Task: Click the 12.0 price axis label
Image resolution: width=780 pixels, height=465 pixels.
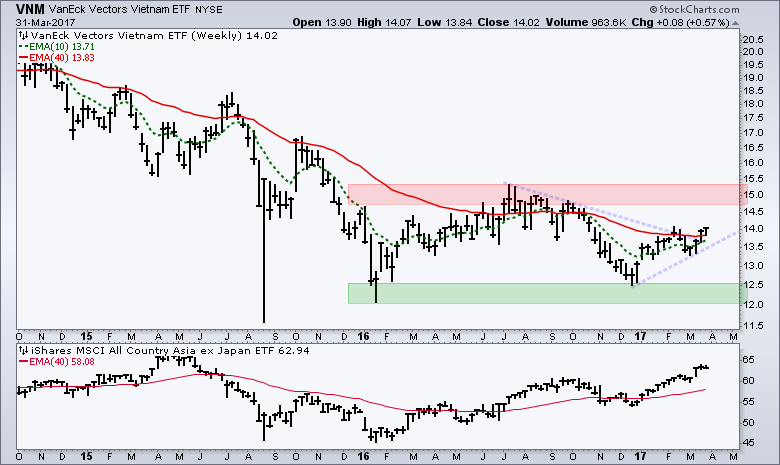Action: click(x=752, y=304)
